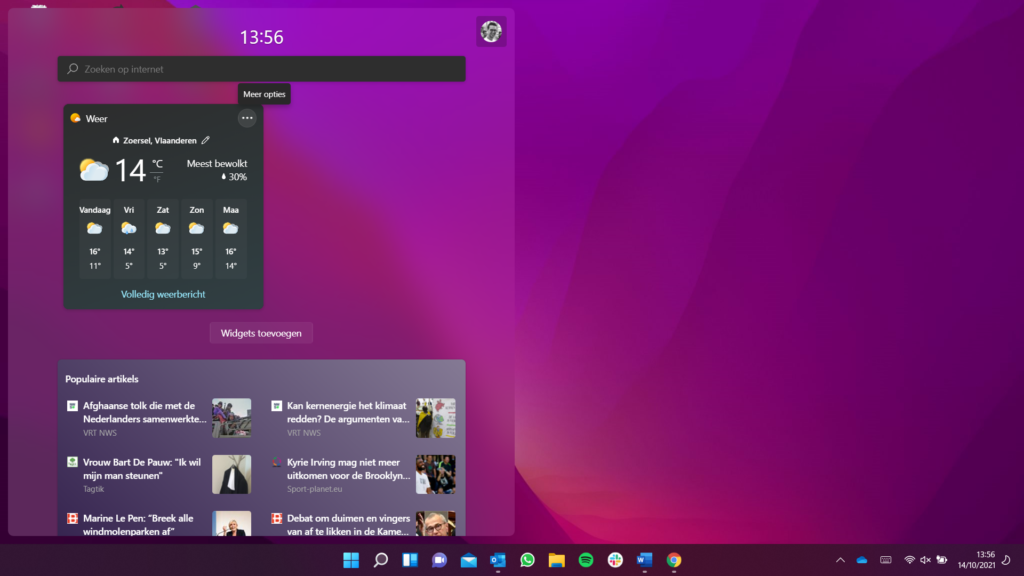Screen dimensions: 1024x576
Task: Click current weather partly cloudy icon
Action: pos(93,170)
